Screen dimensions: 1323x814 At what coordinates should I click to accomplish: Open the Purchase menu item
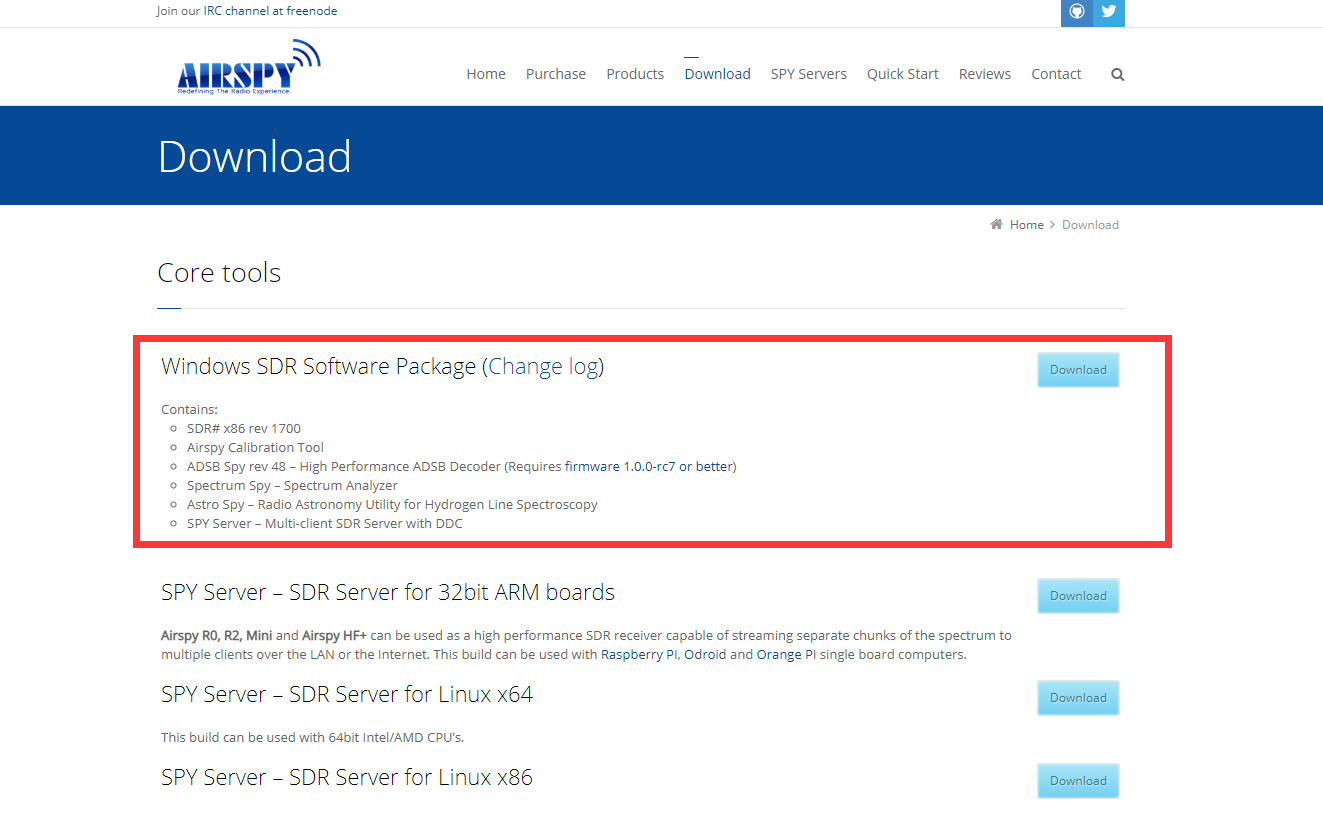(x=556, y=74)
